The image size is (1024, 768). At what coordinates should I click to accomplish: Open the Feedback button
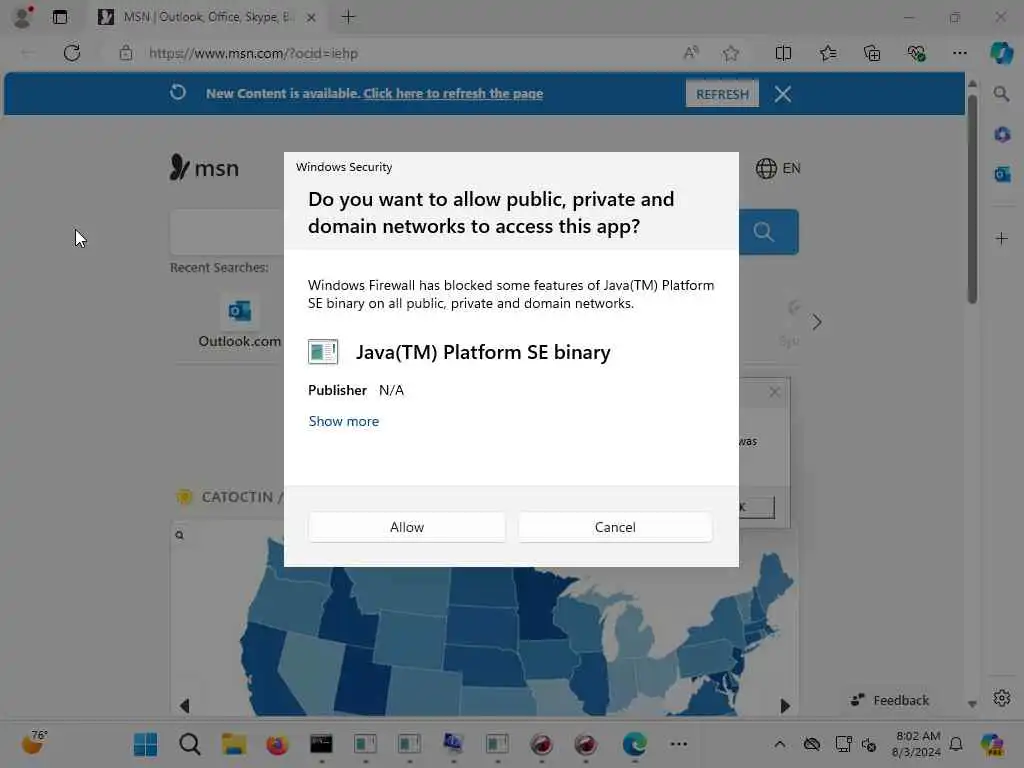pos(889,700)
